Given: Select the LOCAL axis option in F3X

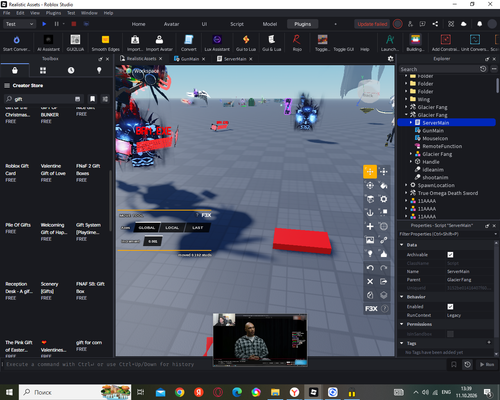Looking at the screenshot, I should pos(172,228).
